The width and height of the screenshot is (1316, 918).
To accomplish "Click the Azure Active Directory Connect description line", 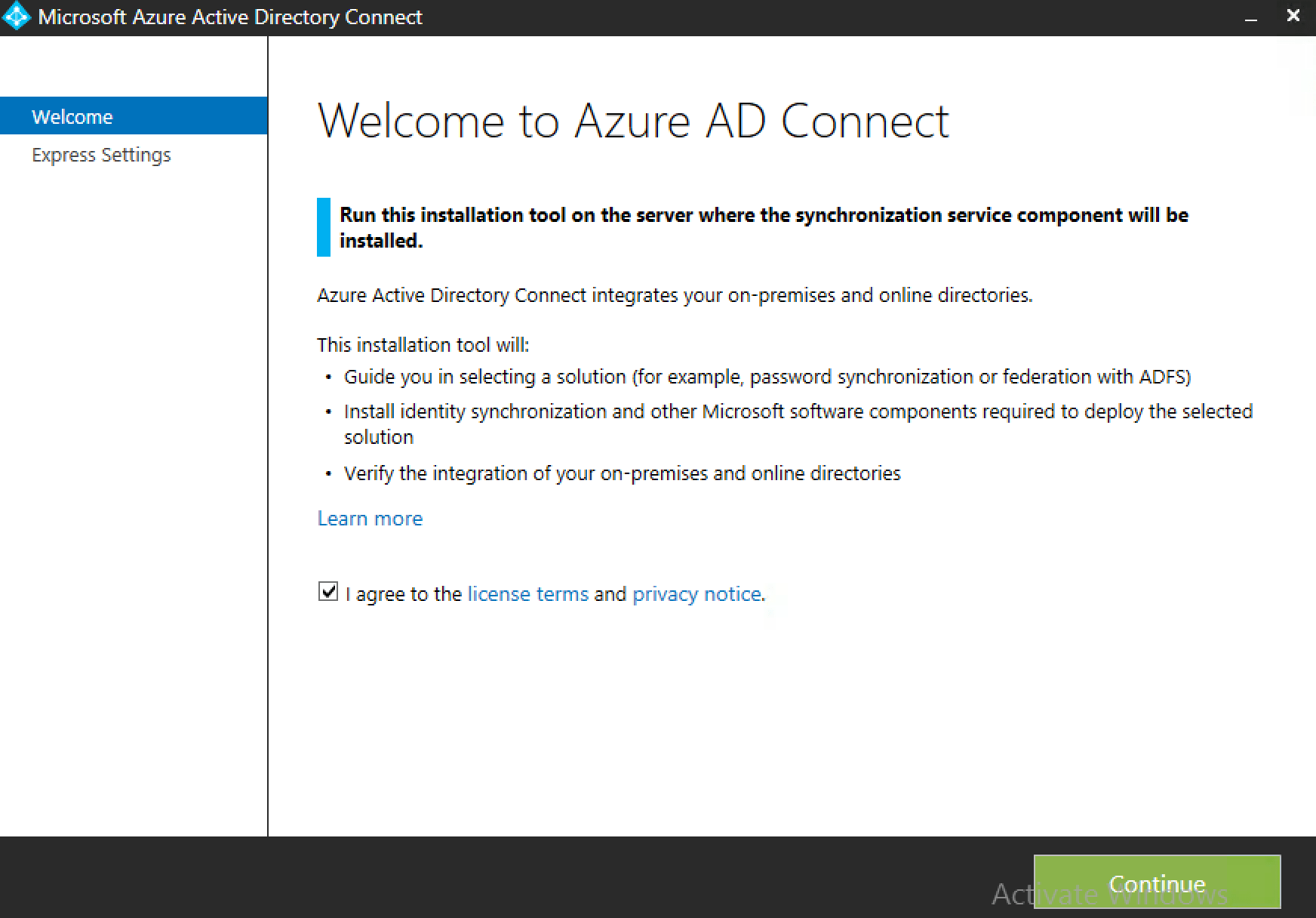I will pyautogui.click(x=676, y=295).
